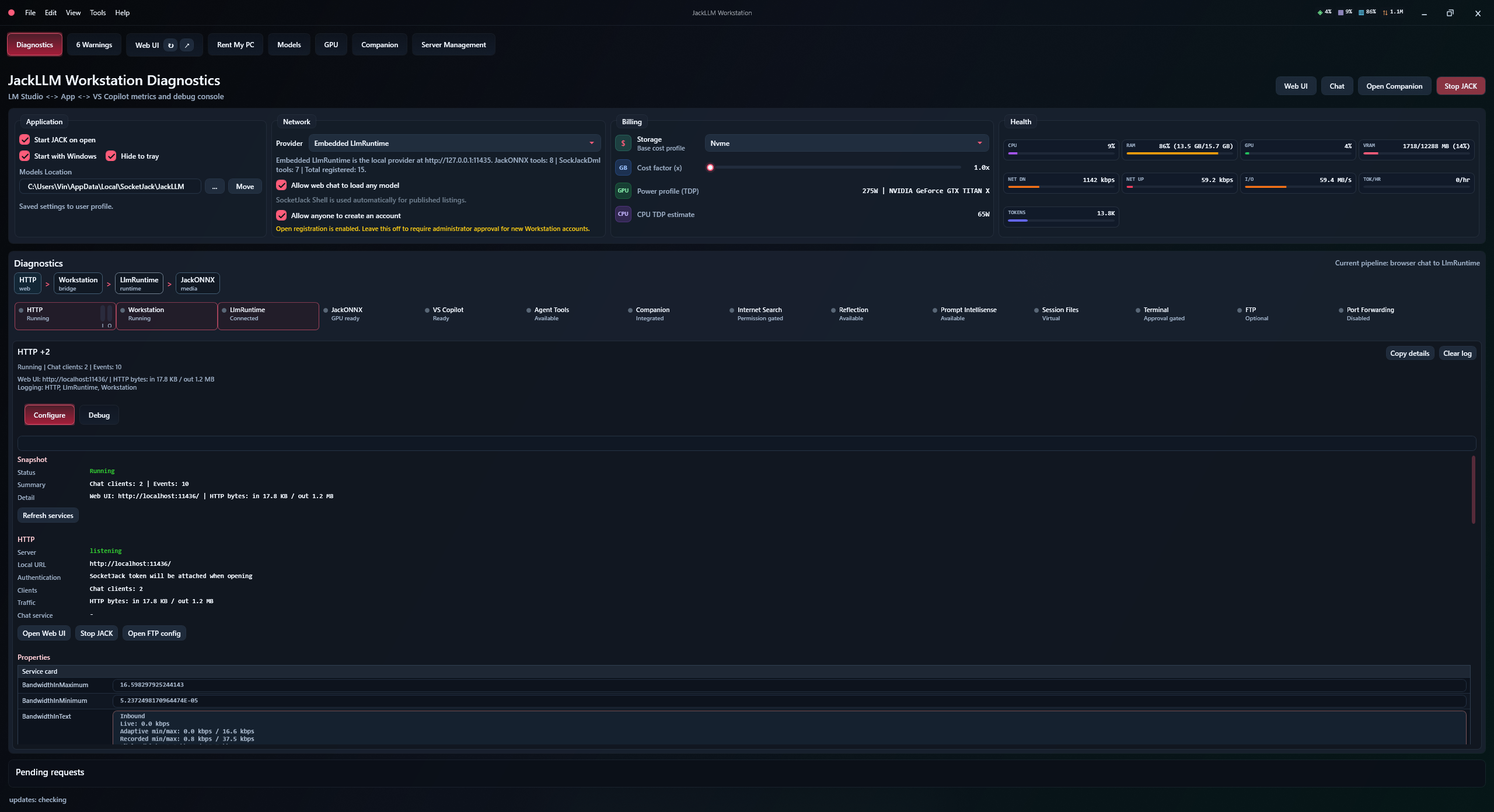1494x812 pixels.
Task: Switch to the Server Management tab
Action: point(453,45)
